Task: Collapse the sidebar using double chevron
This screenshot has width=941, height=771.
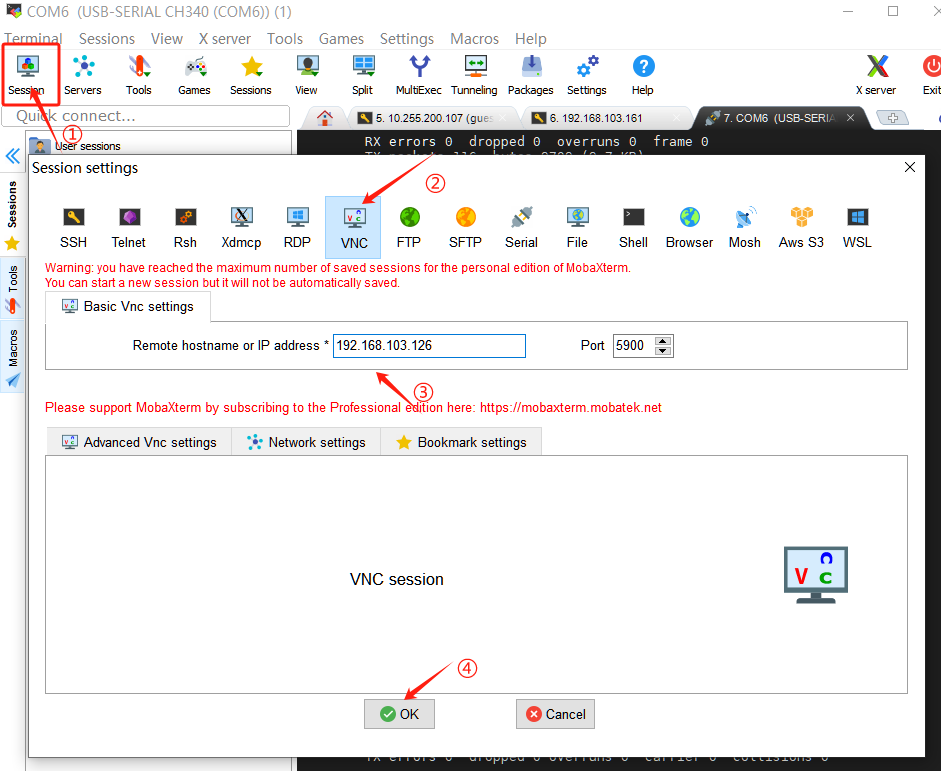Action: 13,157
